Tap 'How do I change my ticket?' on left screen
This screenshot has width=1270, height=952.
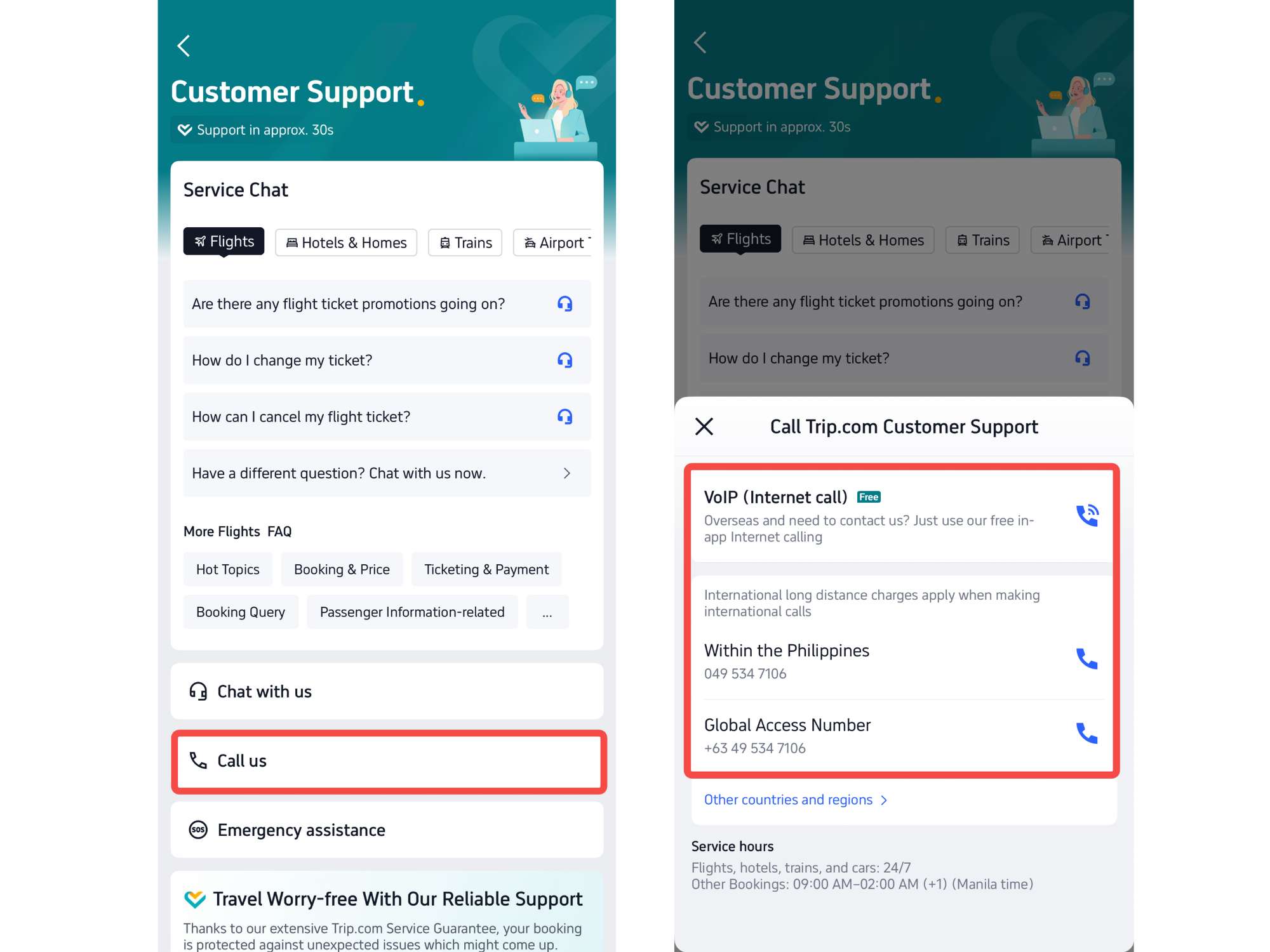pyautogui.click(x=387, y=360)
